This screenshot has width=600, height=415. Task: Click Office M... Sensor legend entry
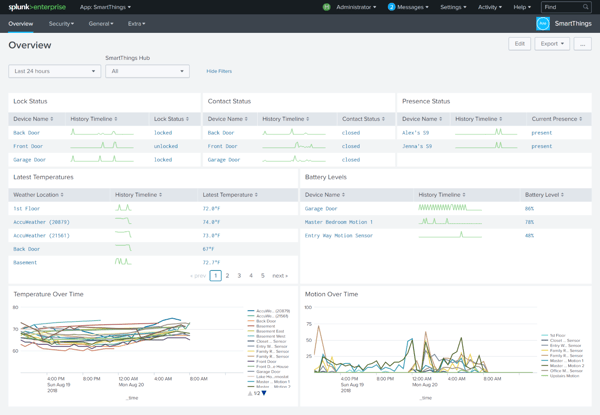pyautogui.click(x=566, y=371)
